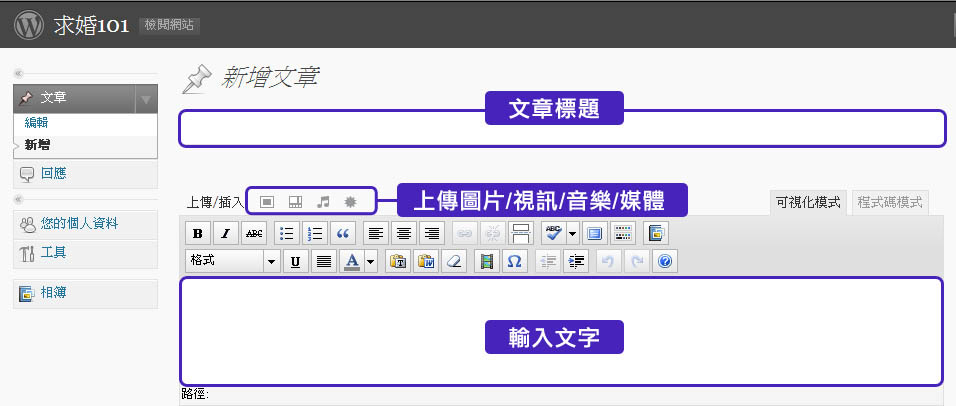Toggle strikethrough text formatting
The height and width of the screenshot is (406, 956).
254,234
